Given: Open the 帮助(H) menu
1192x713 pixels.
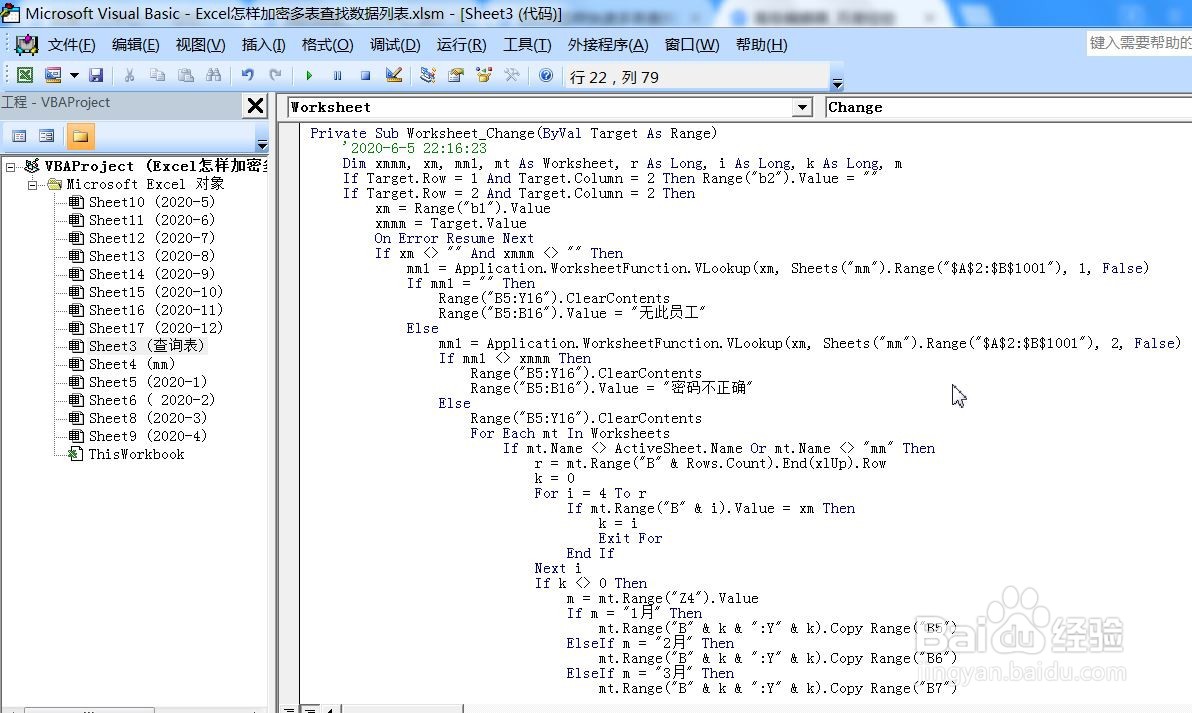Looking at the screenshot, I should (762, 45).
